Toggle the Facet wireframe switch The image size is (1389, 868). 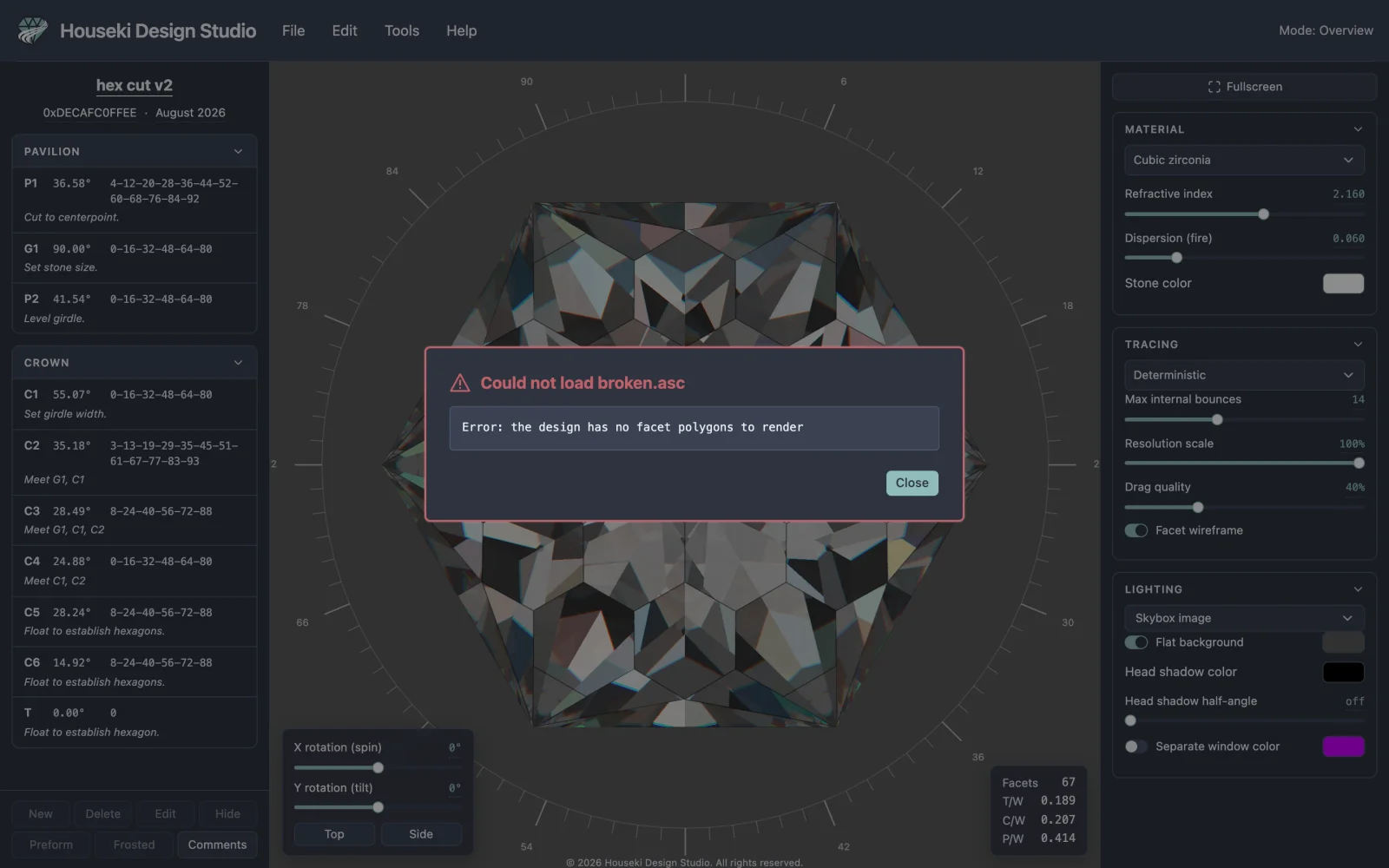click(x=1136, y=530)
